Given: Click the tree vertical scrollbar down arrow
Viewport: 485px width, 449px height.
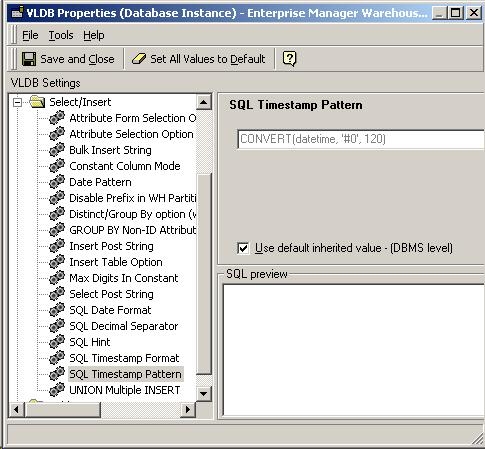Looking at the screenshot, I should click(204, 394).
